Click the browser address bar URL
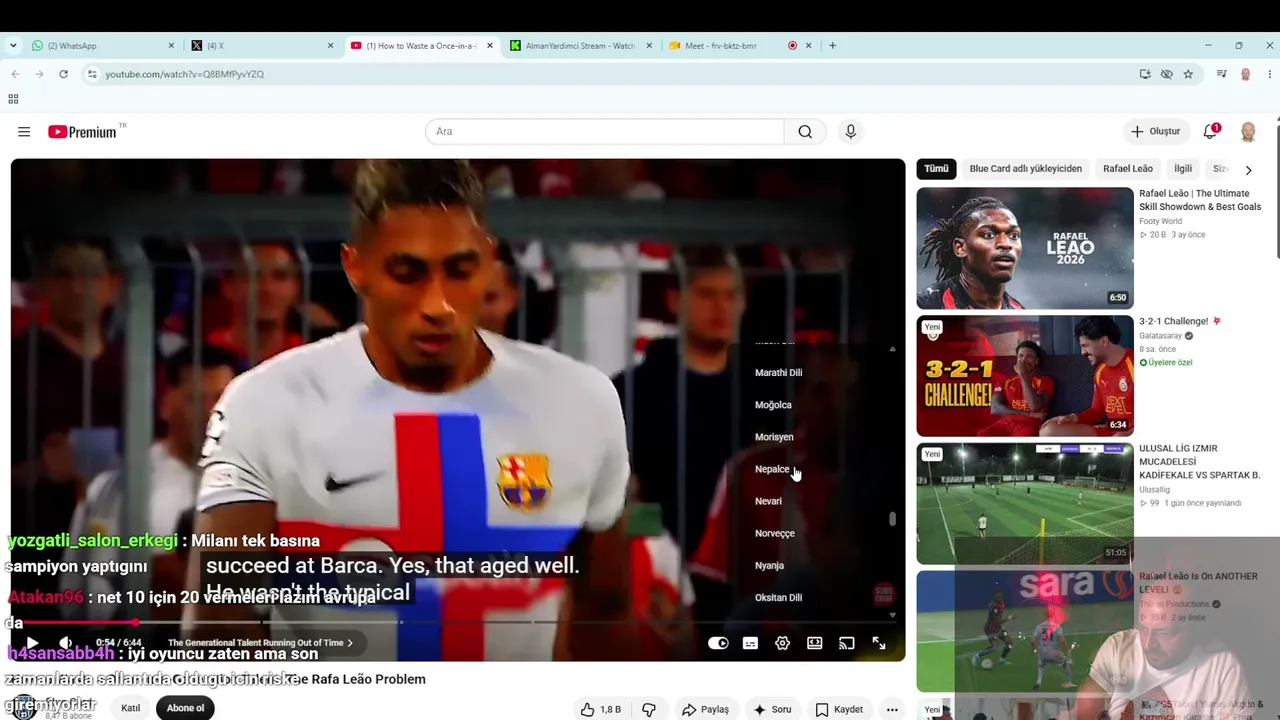1280x720 pixels. tap(185, 74)
